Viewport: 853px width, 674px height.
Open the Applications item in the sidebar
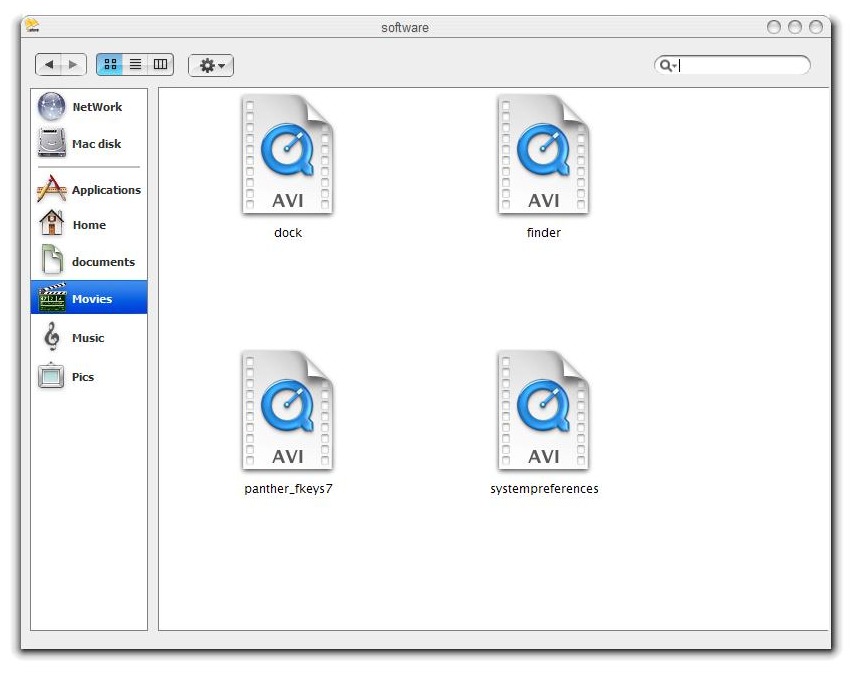pos(106,190)
